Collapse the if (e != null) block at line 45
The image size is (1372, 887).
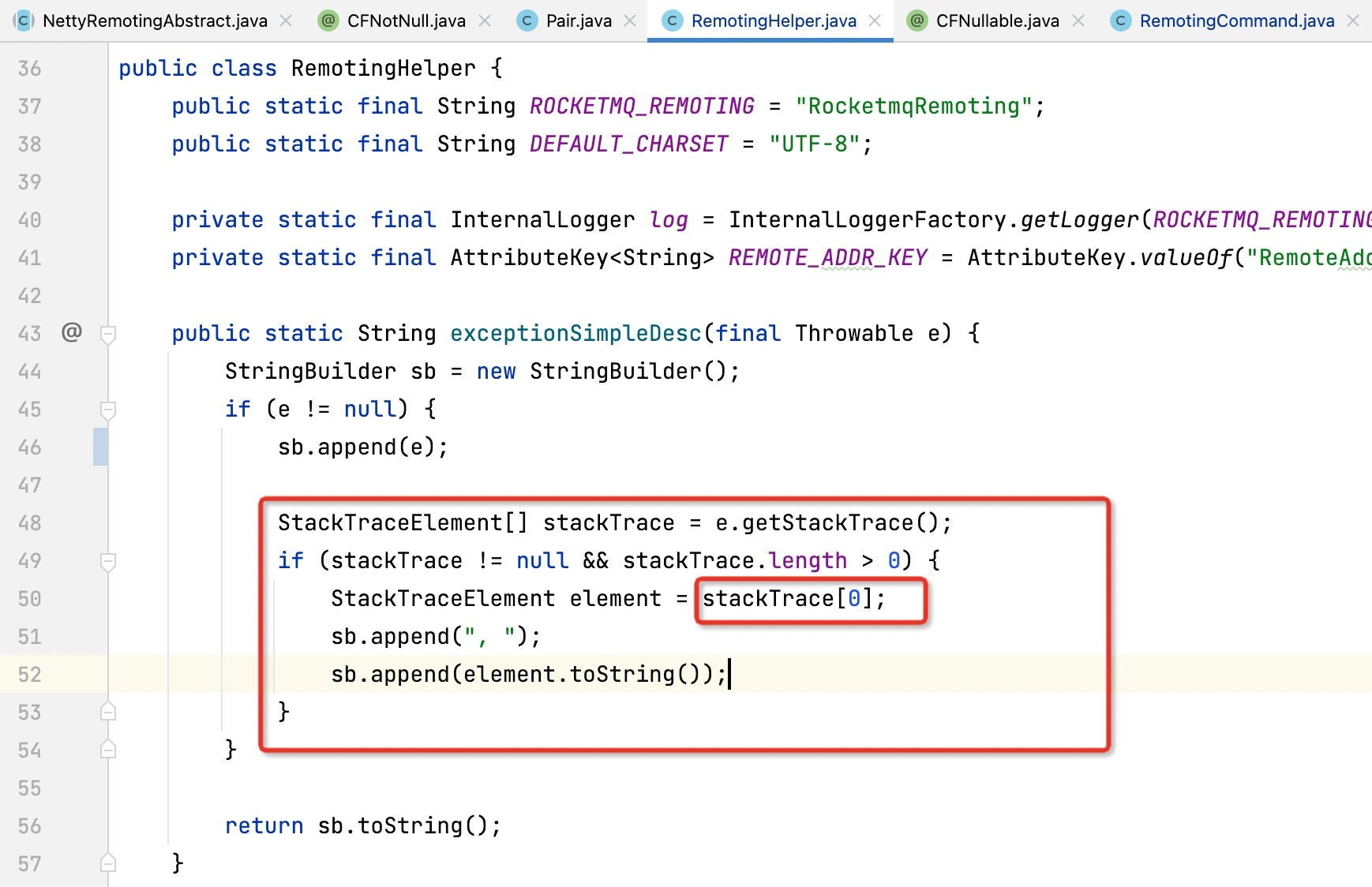108,410
